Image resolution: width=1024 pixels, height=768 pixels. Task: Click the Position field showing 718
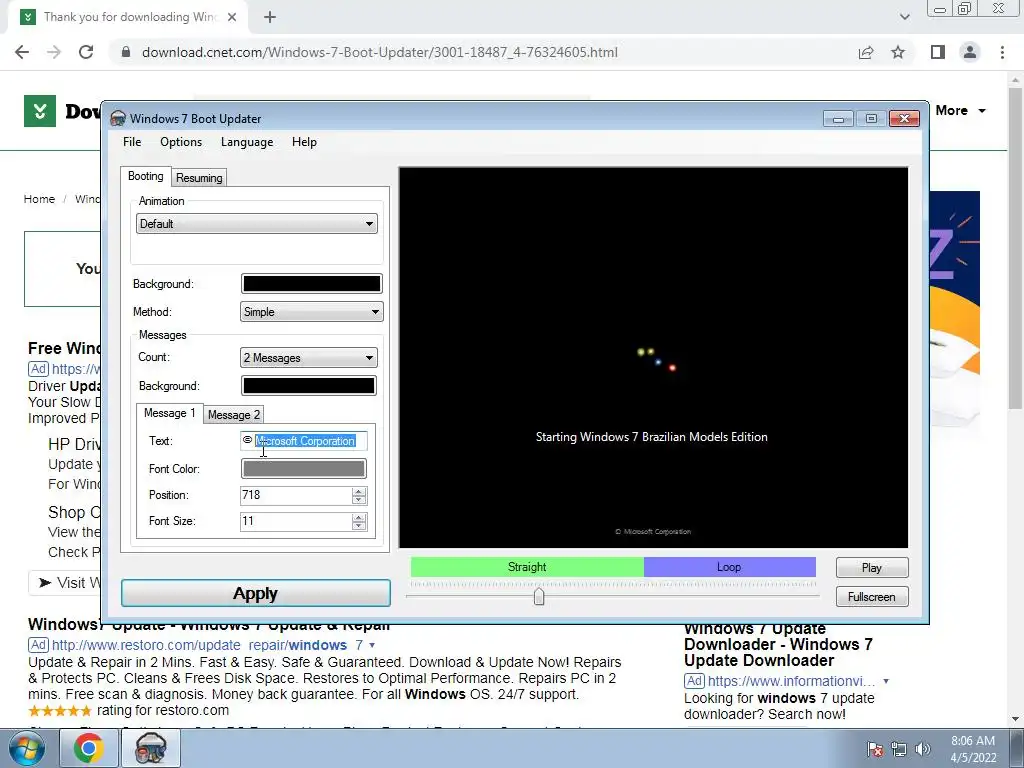point(296,495)
